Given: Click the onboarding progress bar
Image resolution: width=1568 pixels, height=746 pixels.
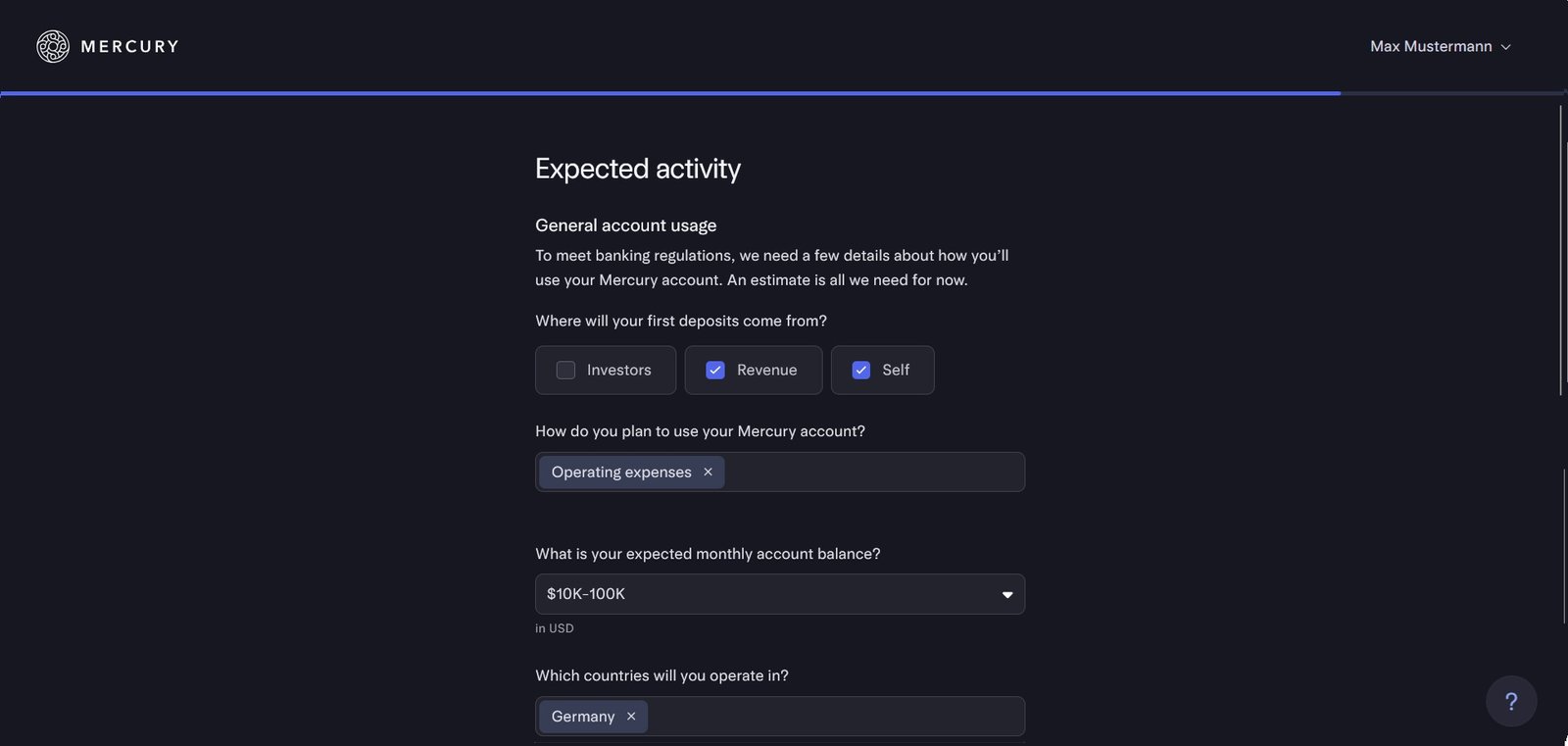Looking at the screenshot, I should click(670, 93).
